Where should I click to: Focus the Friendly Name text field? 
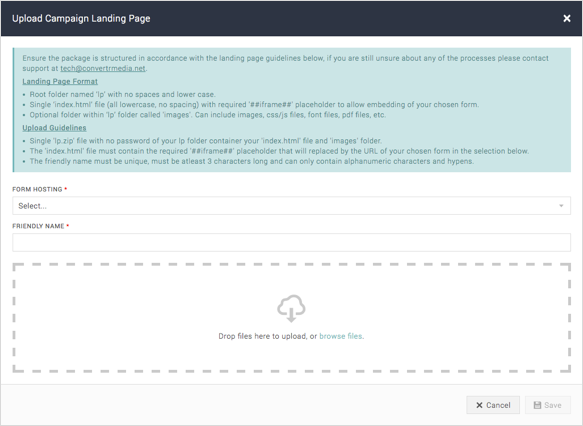(292, 242)
